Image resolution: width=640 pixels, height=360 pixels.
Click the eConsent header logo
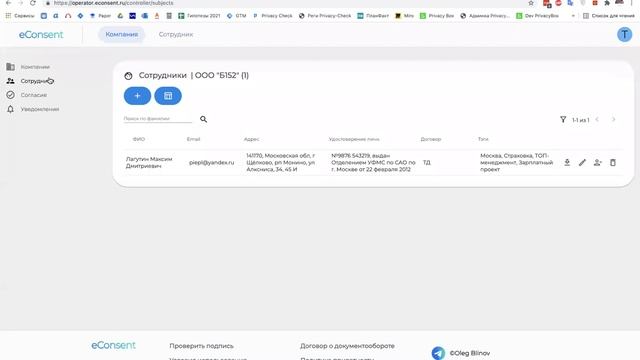[x=41, y=35]
